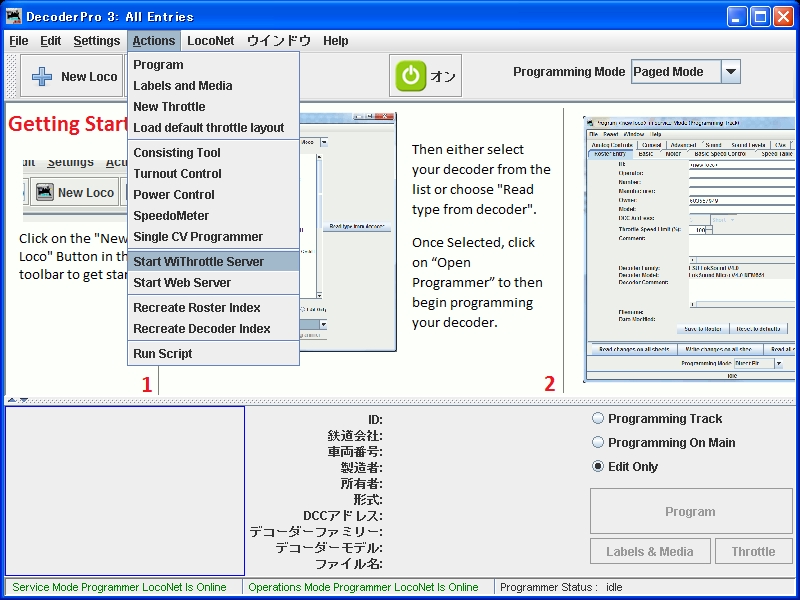800x600 pixels.
Task: Select the Edit Only radio button
Action: (597, 466)
